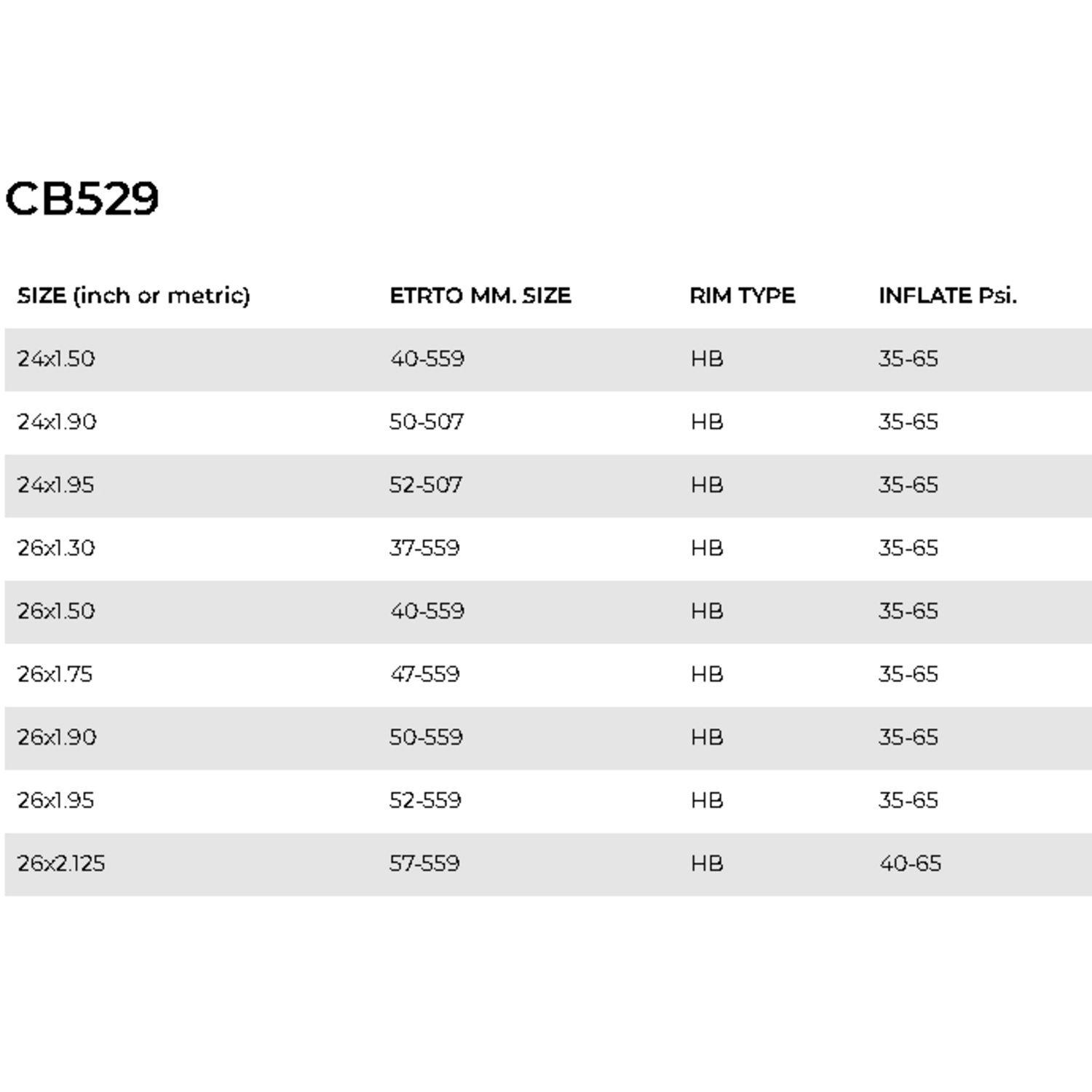
Task: Select the 26x2.125 size cell
Action: pos(61,863)
